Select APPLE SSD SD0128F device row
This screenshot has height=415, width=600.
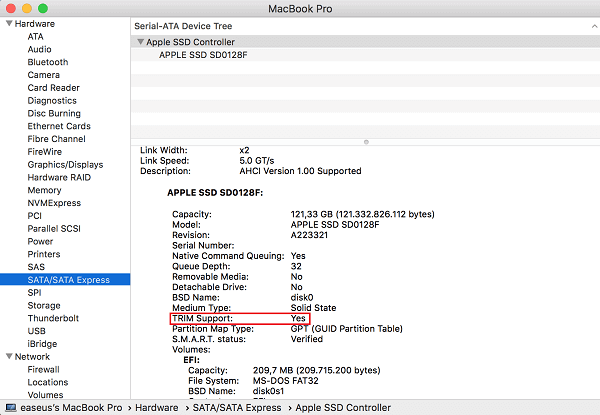coord(203,55)
